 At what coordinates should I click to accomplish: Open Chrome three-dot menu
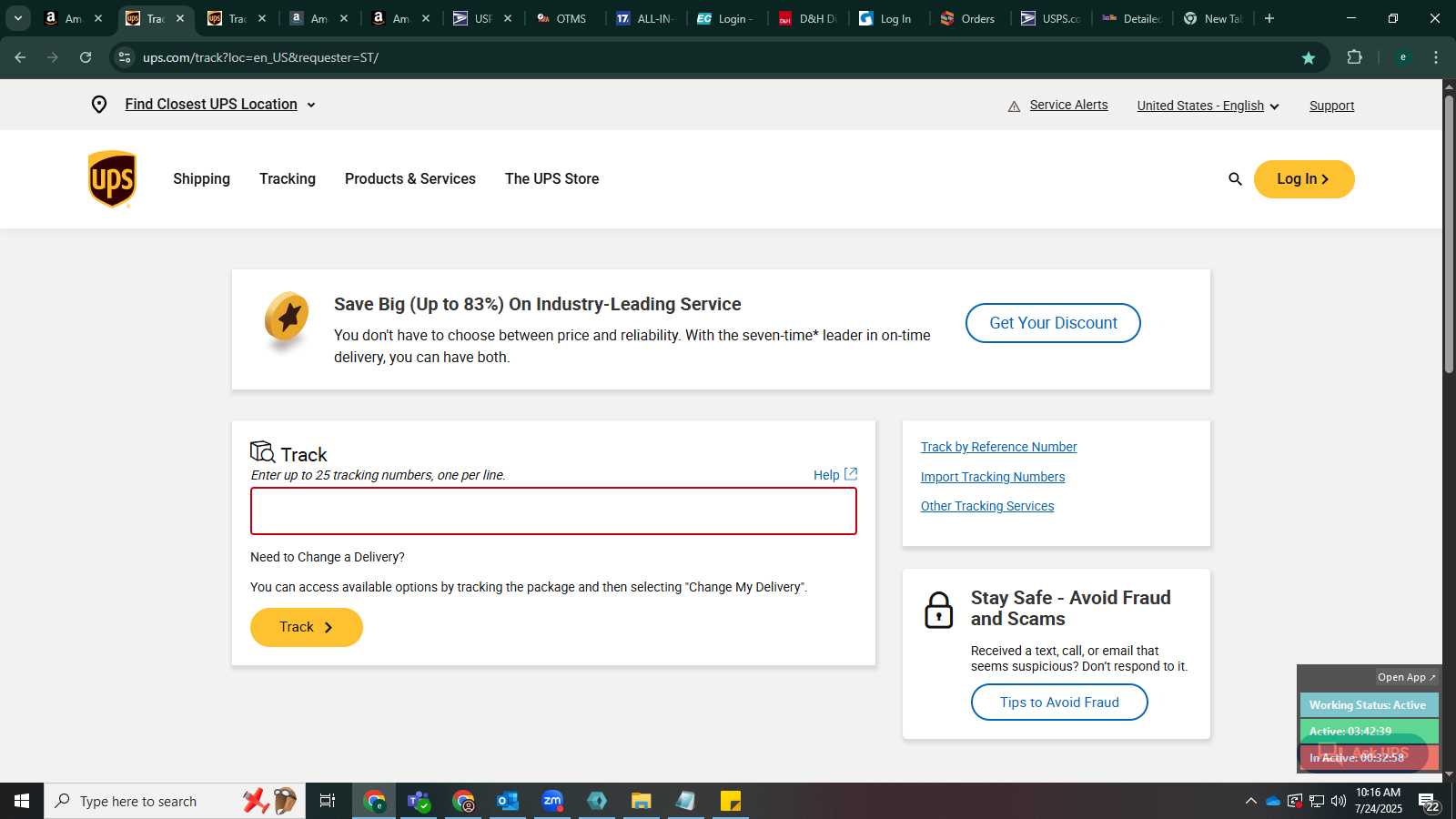click(x=1436, y=57)
